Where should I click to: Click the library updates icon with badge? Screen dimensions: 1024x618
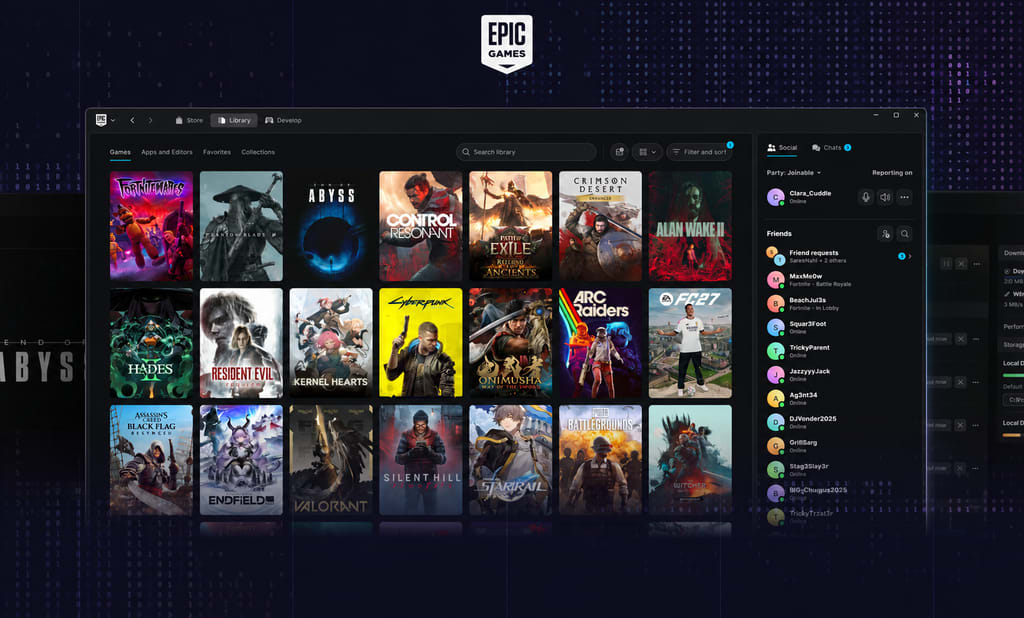619,152
